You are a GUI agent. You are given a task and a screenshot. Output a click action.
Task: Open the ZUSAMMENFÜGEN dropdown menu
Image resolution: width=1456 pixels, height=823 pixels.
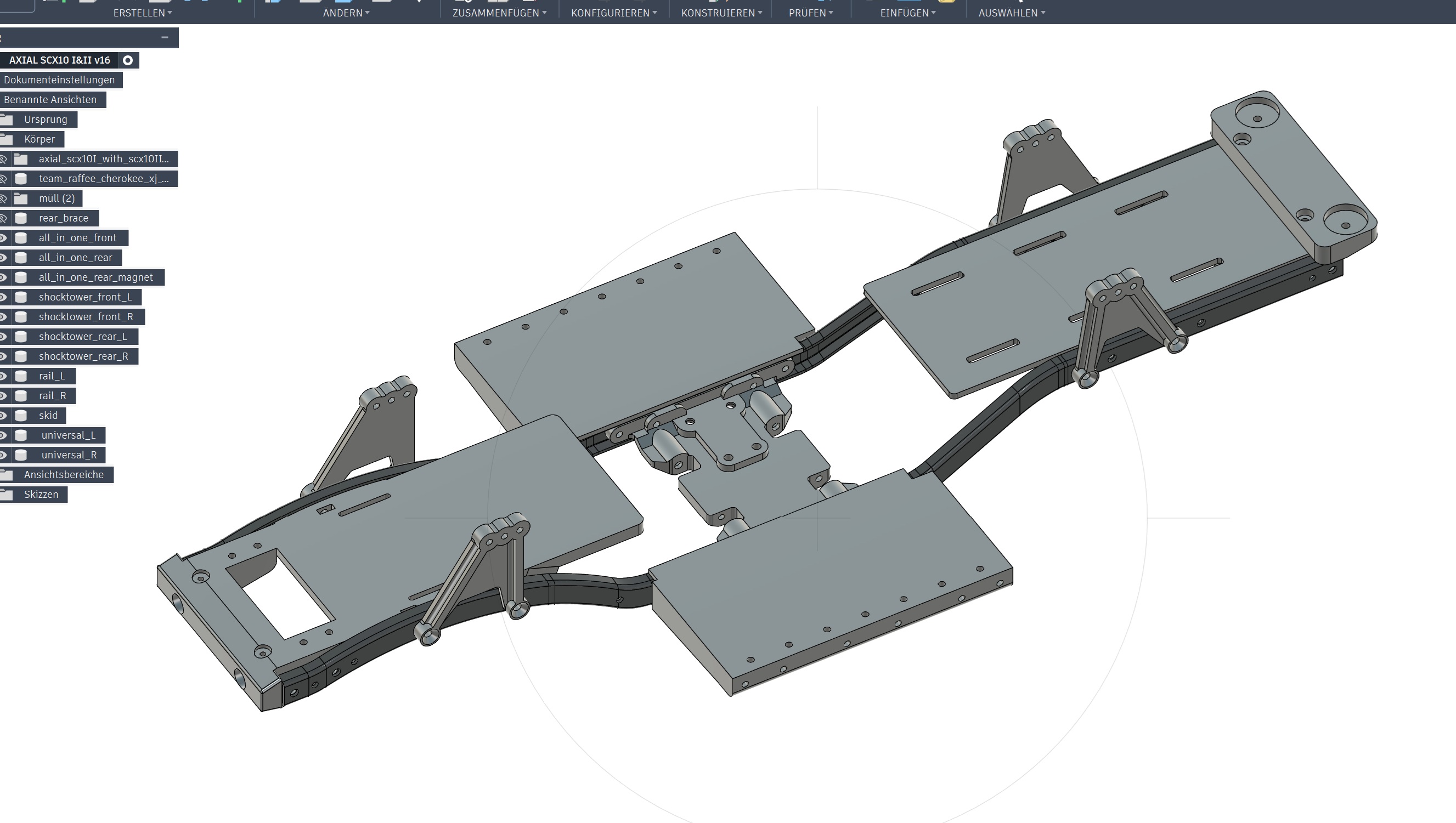pos(499,13)
